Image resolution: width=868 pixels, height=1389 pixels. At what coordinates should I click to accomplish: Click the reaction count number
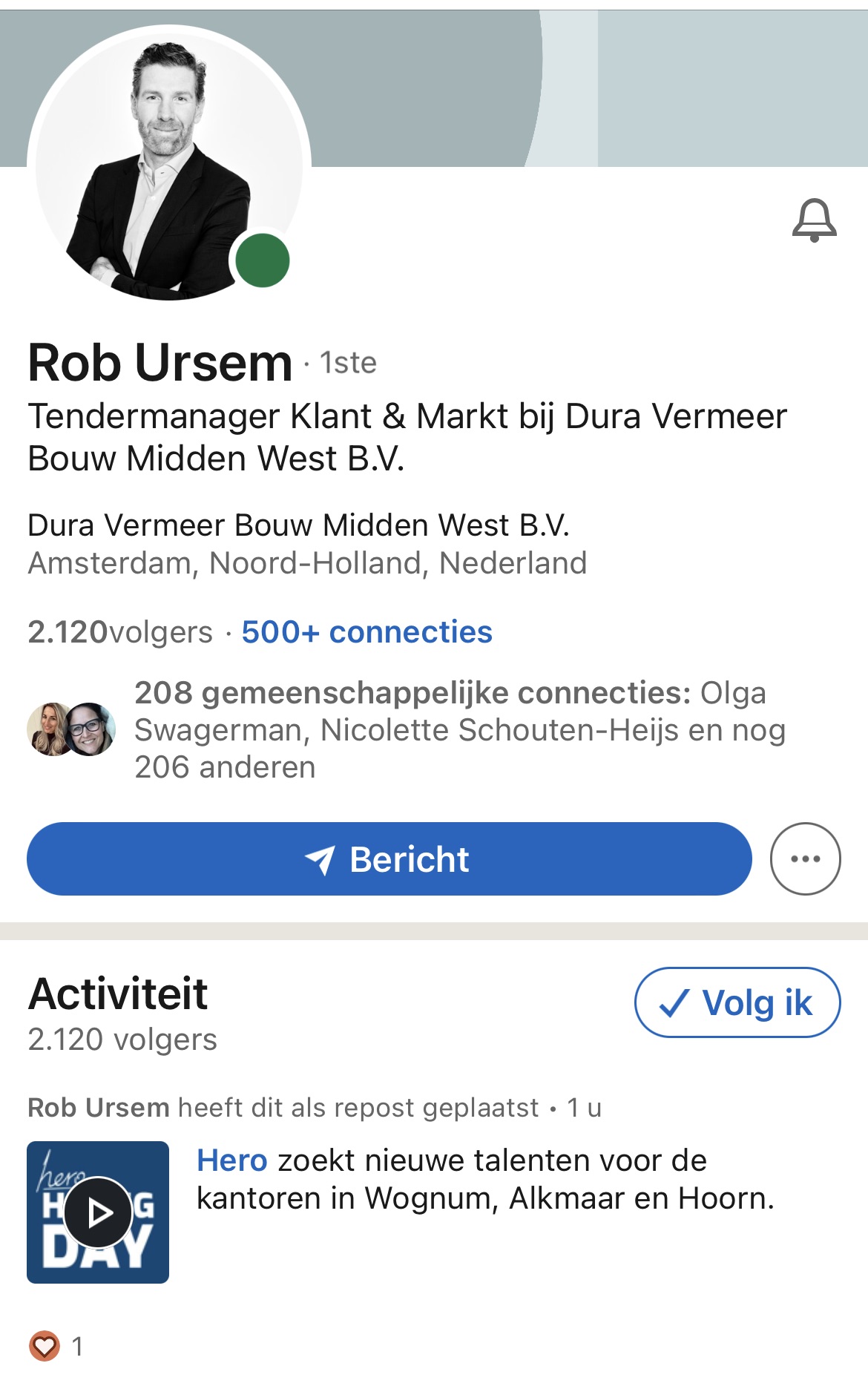tap(77, 1346)
